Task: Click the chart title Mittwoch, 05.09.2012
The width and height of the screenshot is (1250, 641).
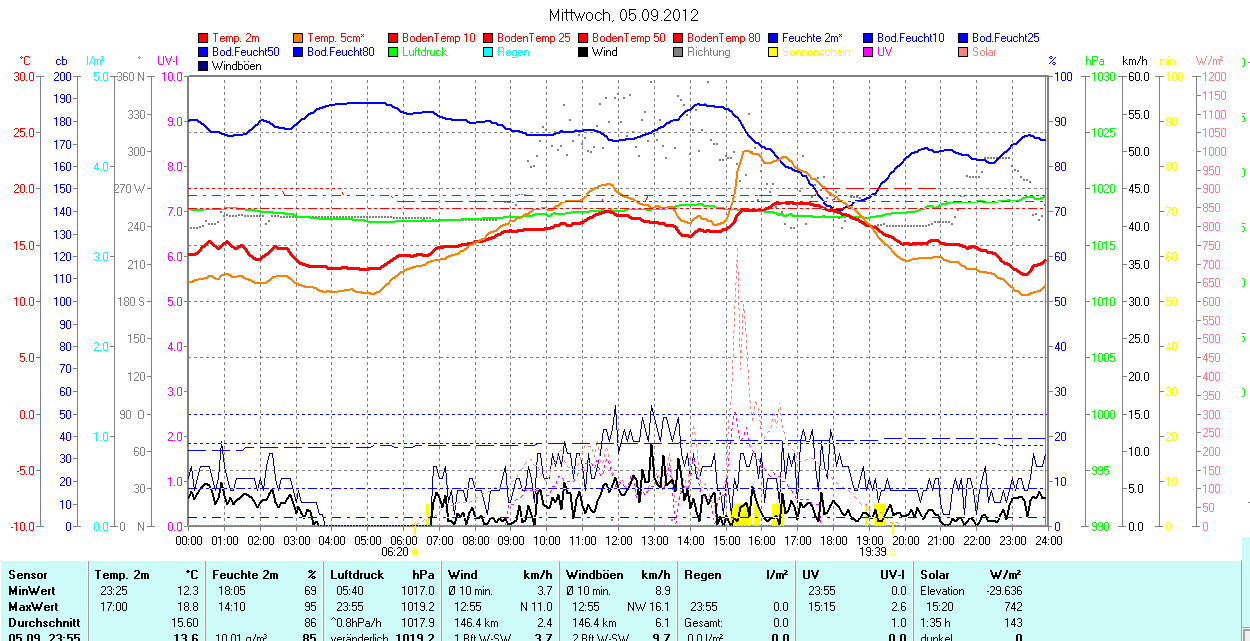Action: tap(624, 15)
